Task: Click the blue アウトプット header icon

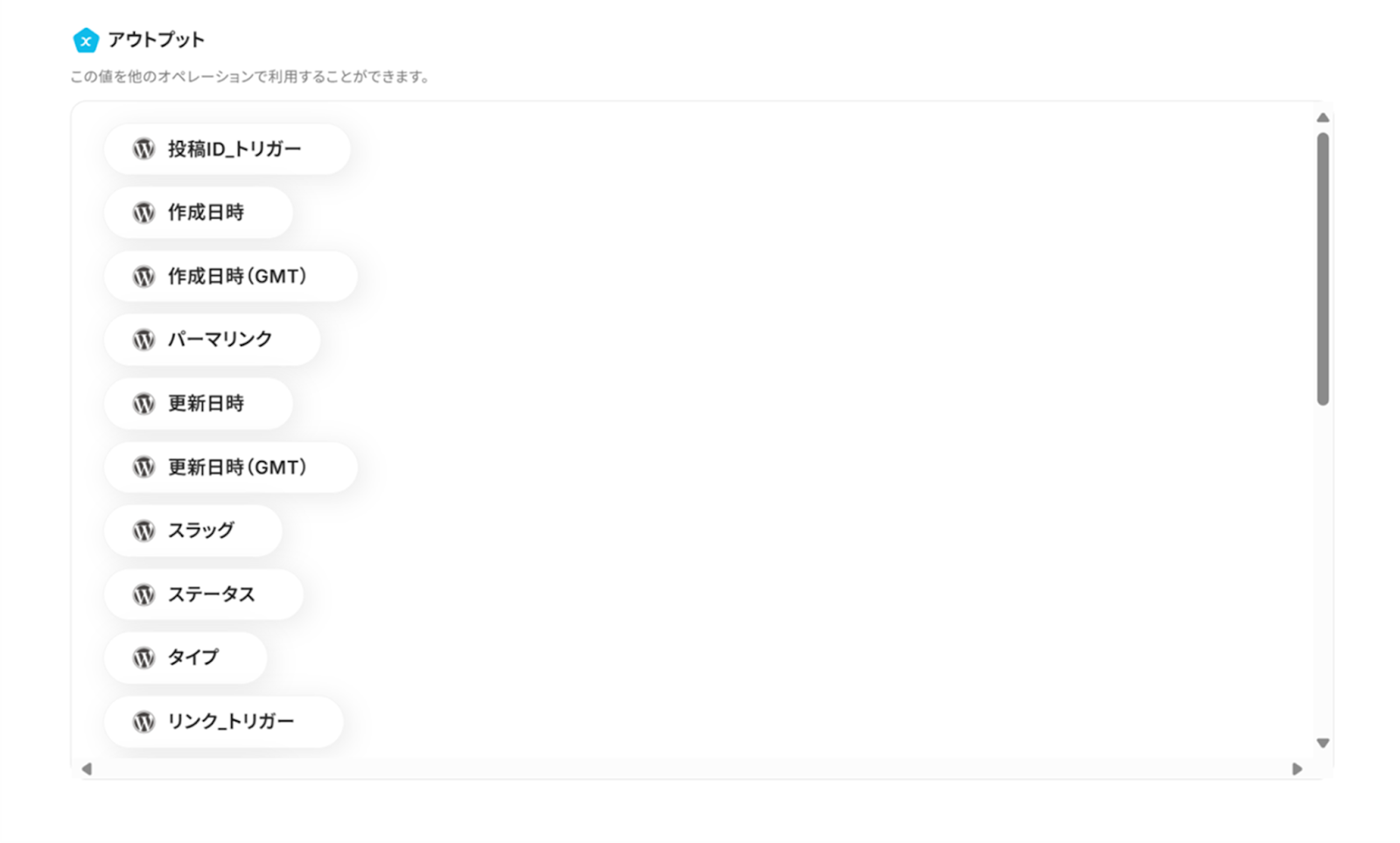Action: [86, 40]
